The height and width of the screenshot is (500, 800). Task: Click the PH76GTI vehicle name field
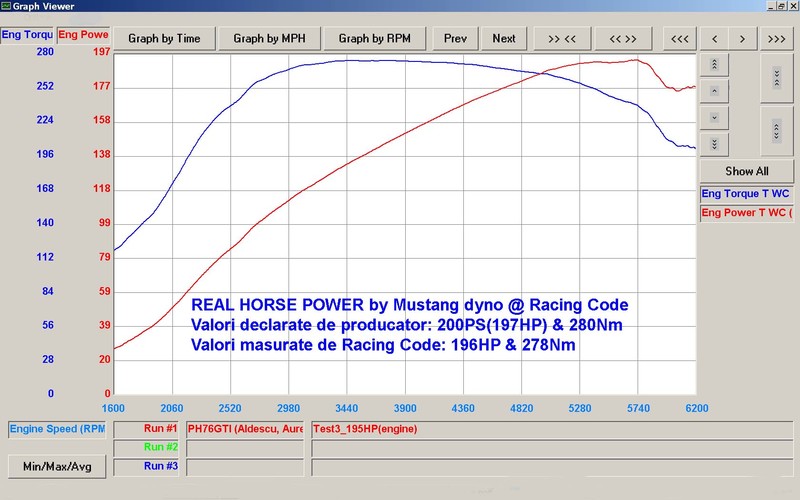245,429
